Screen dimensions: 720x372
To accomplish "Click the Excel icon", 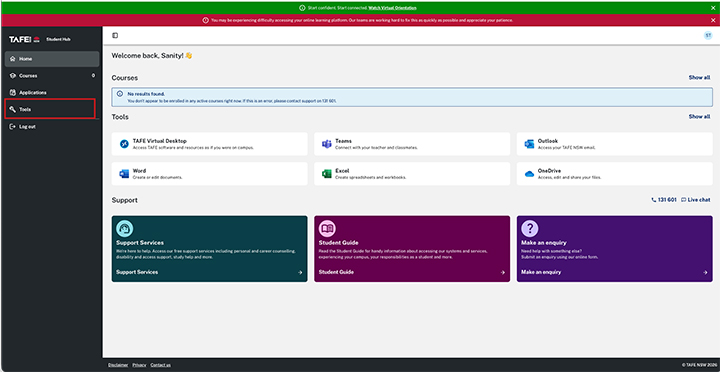I will click(326, 174).
